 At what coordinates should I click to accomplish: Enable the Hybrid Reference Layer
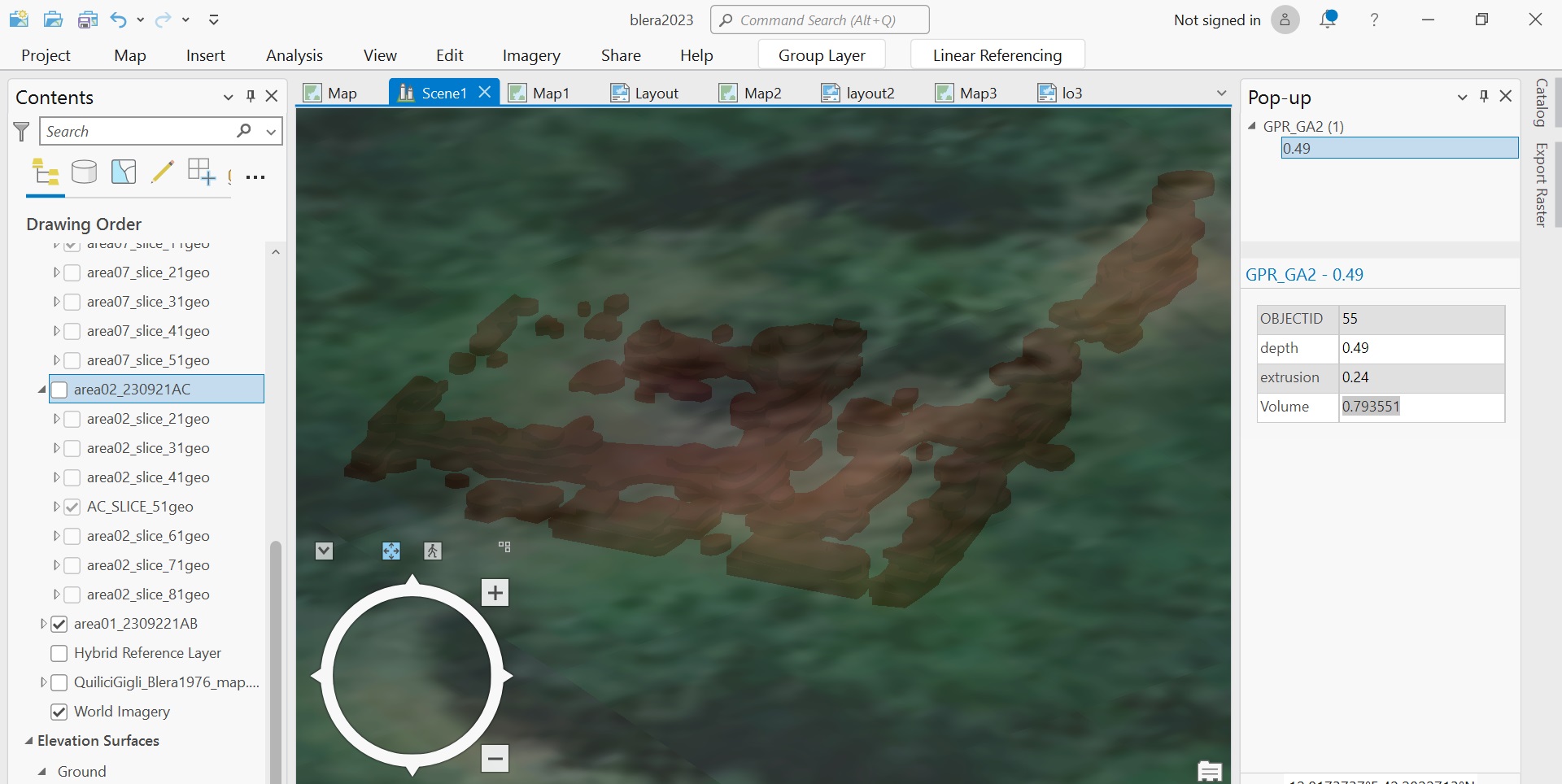click(59, 653)
